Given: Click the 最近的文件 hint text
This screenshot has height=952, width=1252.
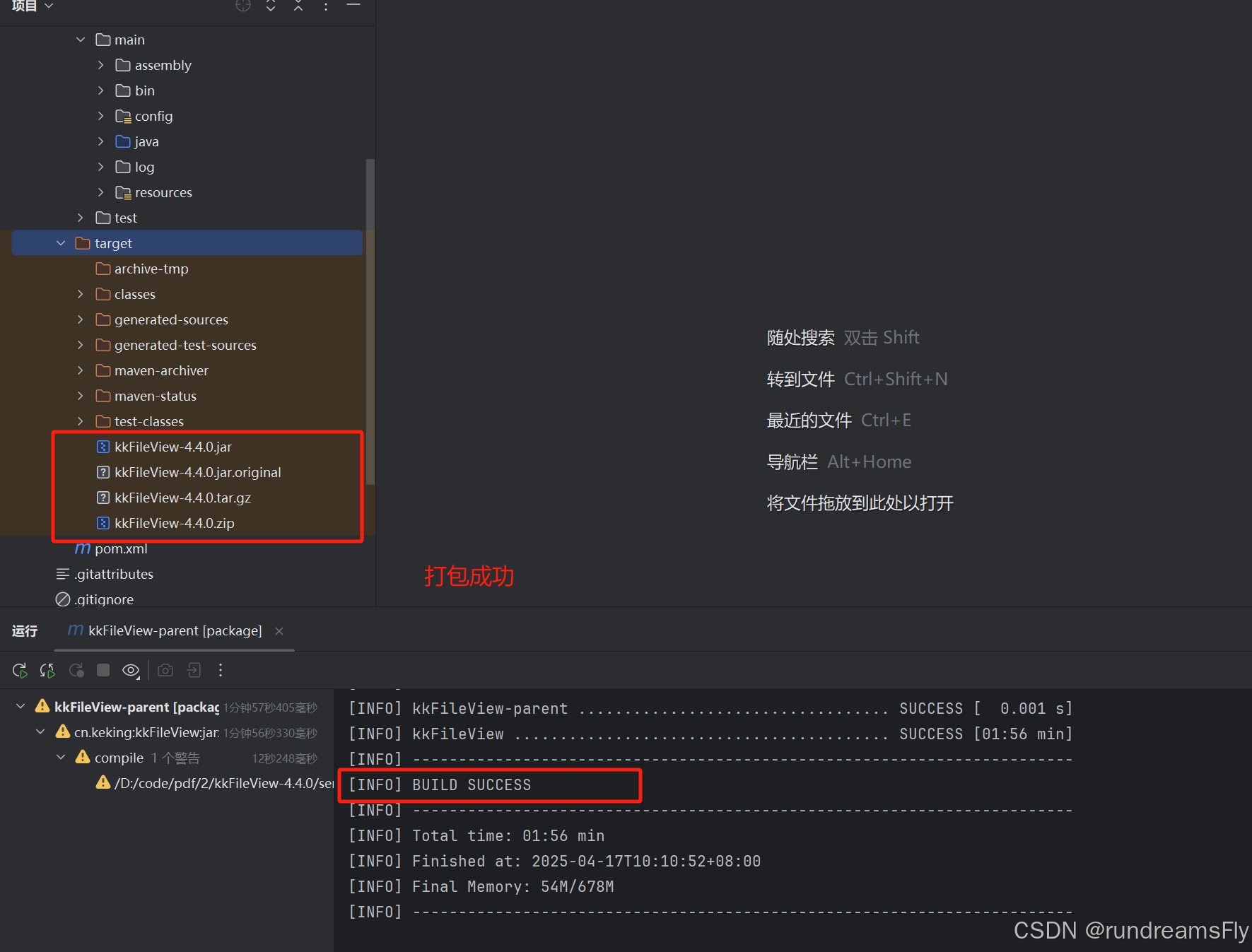Looking at the screenshot, I should coord(809,421).
